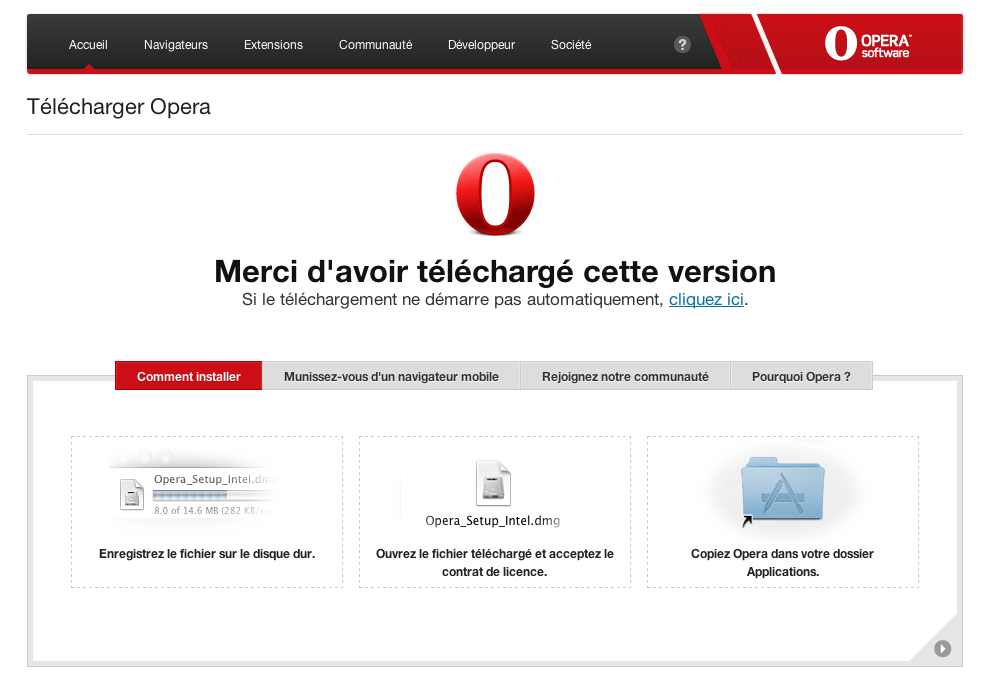Select the Développeur menu item

coord(481,45)
